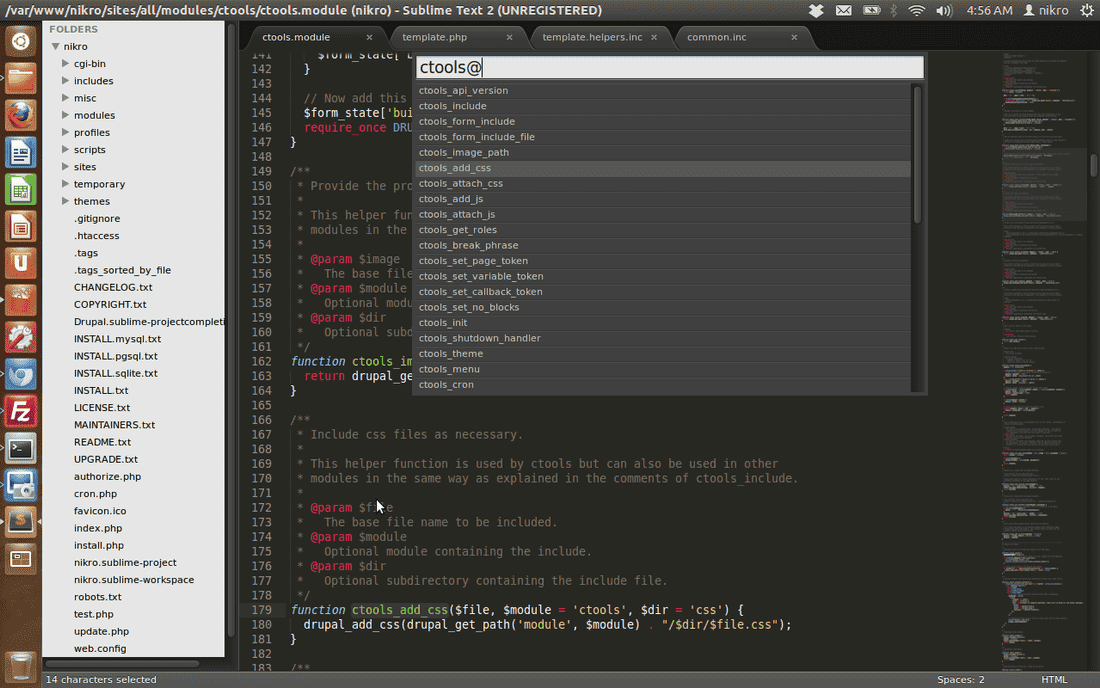Close the ctools.module tab
This screenshot has height=688, width=1100.
[369, 37]
